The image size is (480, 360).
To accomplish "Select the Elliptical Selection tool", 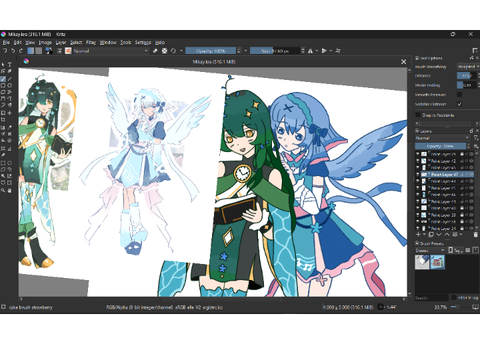I will point(10,162).
